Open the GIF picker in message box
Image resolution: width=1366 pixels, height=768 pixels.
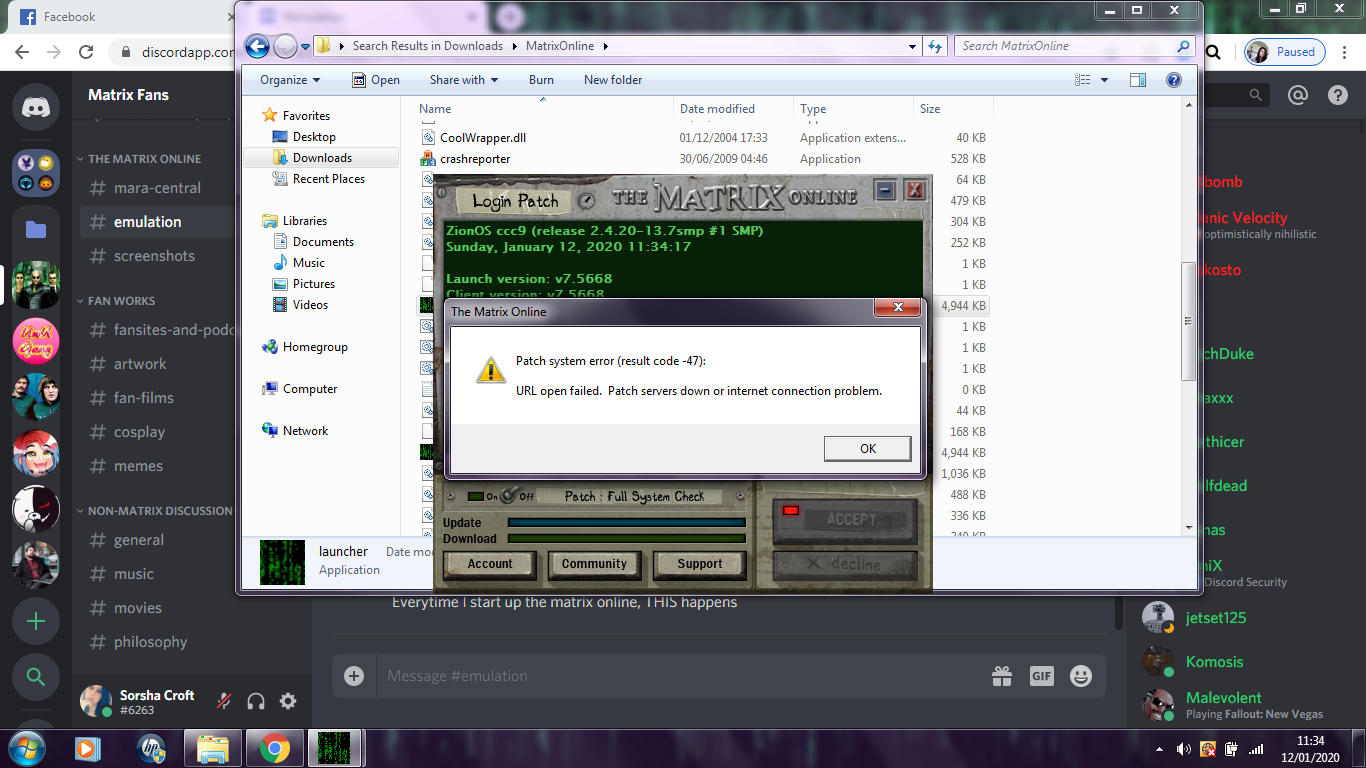click(x=1041, y=676)
